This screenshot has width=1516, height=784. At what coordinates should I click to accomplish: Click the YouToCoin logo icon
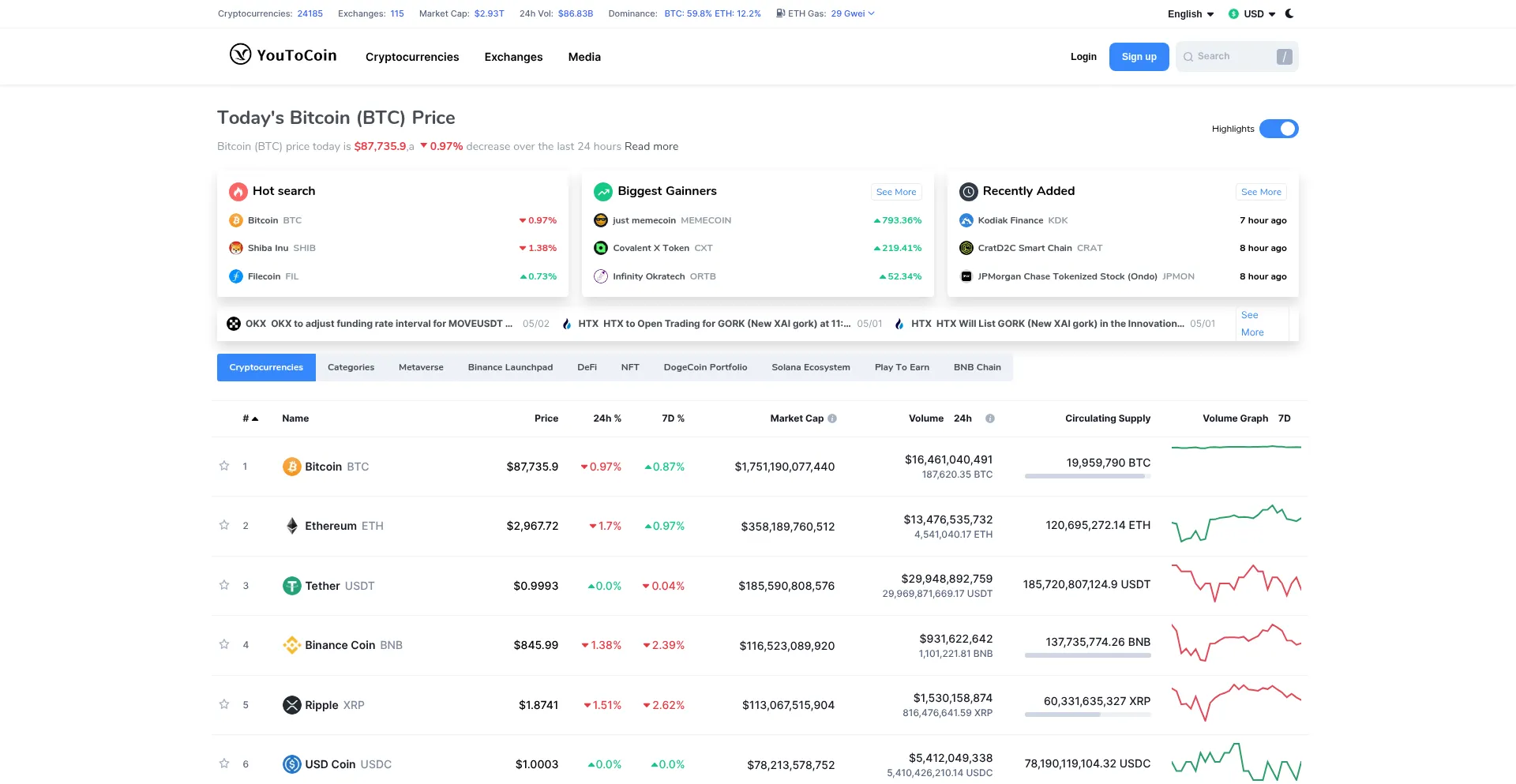(240, 55)
